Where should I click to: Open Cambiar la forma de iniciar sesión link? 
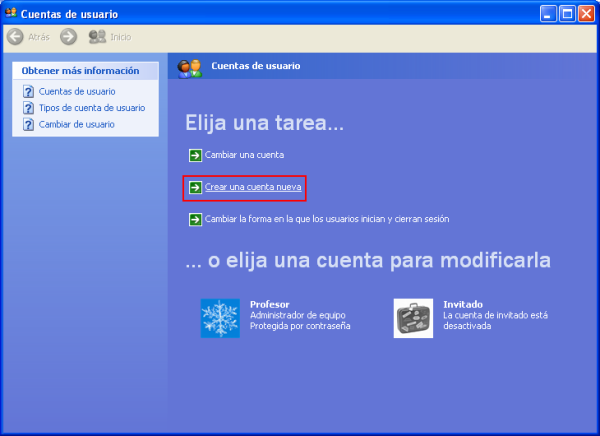click(x=327, y=219)
